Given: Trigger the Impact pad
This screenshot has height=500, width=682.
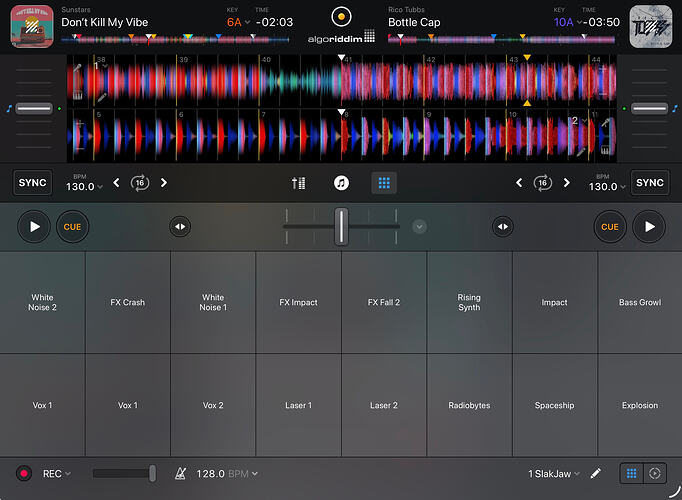Looking at the screenshot, I should coord(555,302).
